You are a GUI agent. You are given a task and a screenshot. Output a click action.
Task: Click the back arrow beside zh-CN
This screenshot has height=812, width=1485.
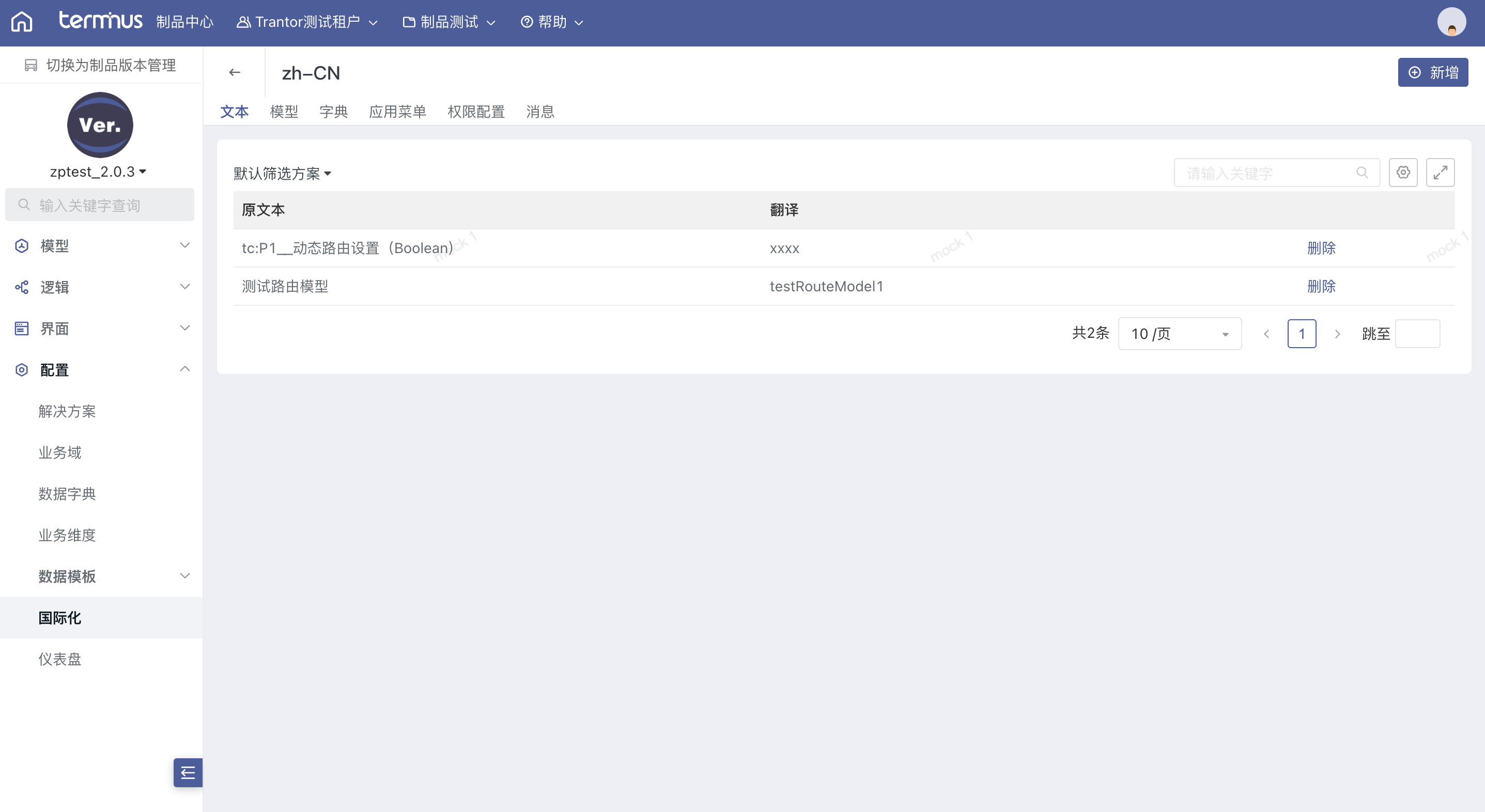click(x=234, y=73)
